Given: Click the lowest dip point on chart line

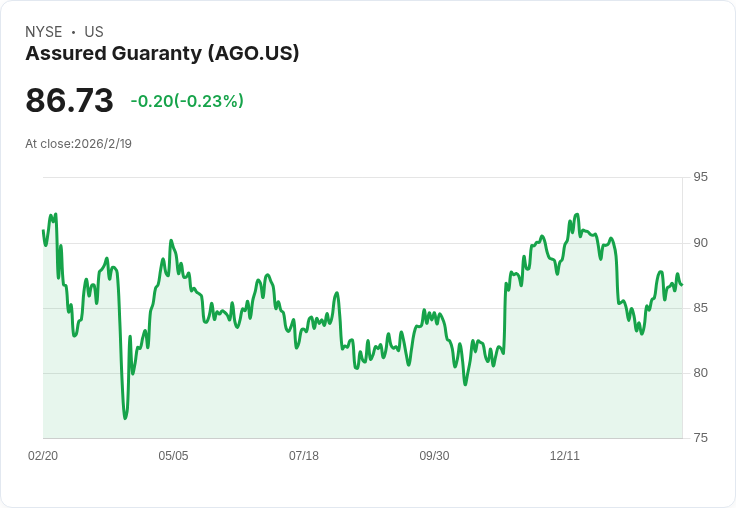Looking at the screenshot, I should [125, 418].
